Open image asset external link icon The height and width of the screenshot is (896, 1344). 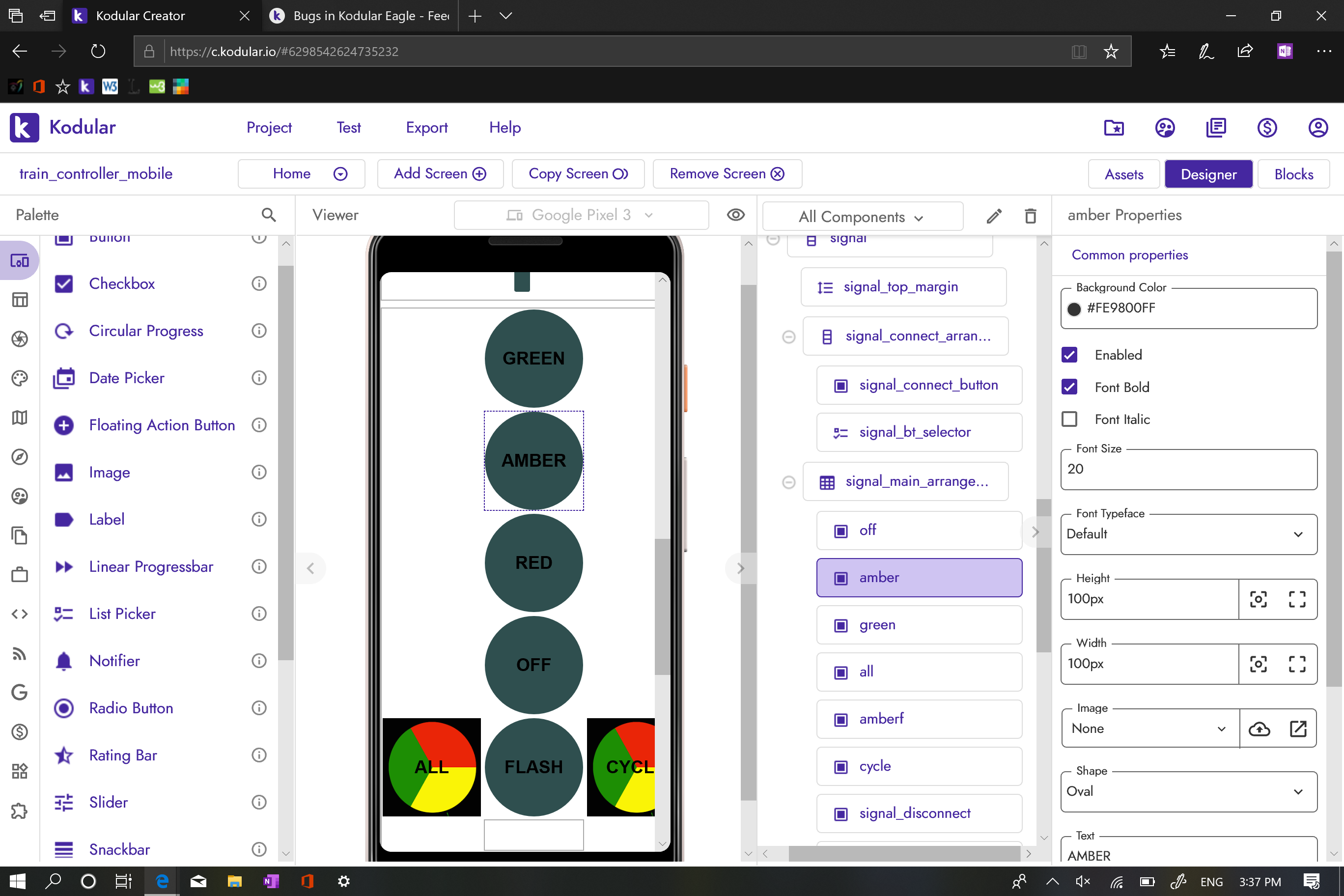click(1298, 728)
